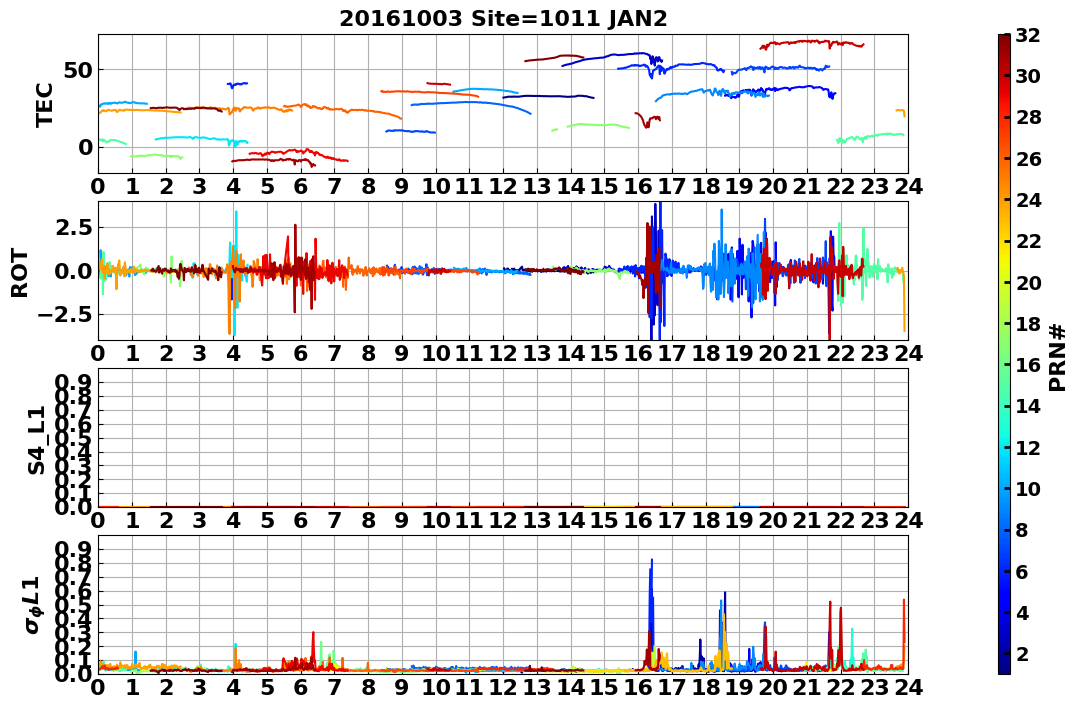Click the TEC y-axis label
1077x709 pixels.
pos(44,104)
